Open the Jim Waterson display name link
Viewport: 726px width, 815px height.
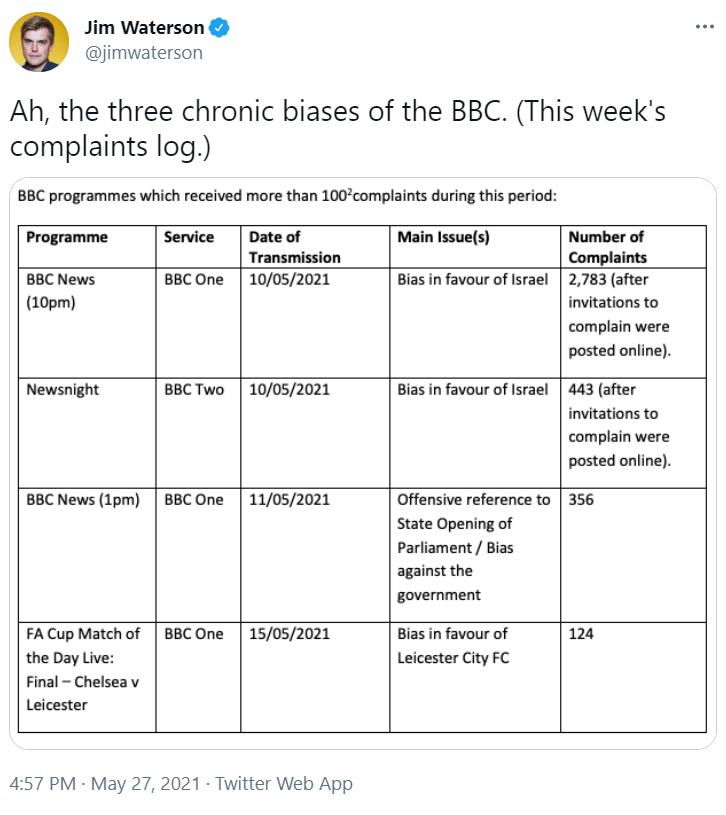coord(144,28)
